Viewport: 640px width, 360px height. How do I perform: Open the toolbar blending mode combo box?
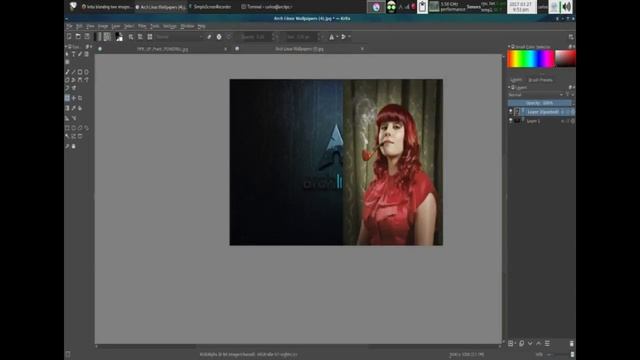(x=179, y=37)
